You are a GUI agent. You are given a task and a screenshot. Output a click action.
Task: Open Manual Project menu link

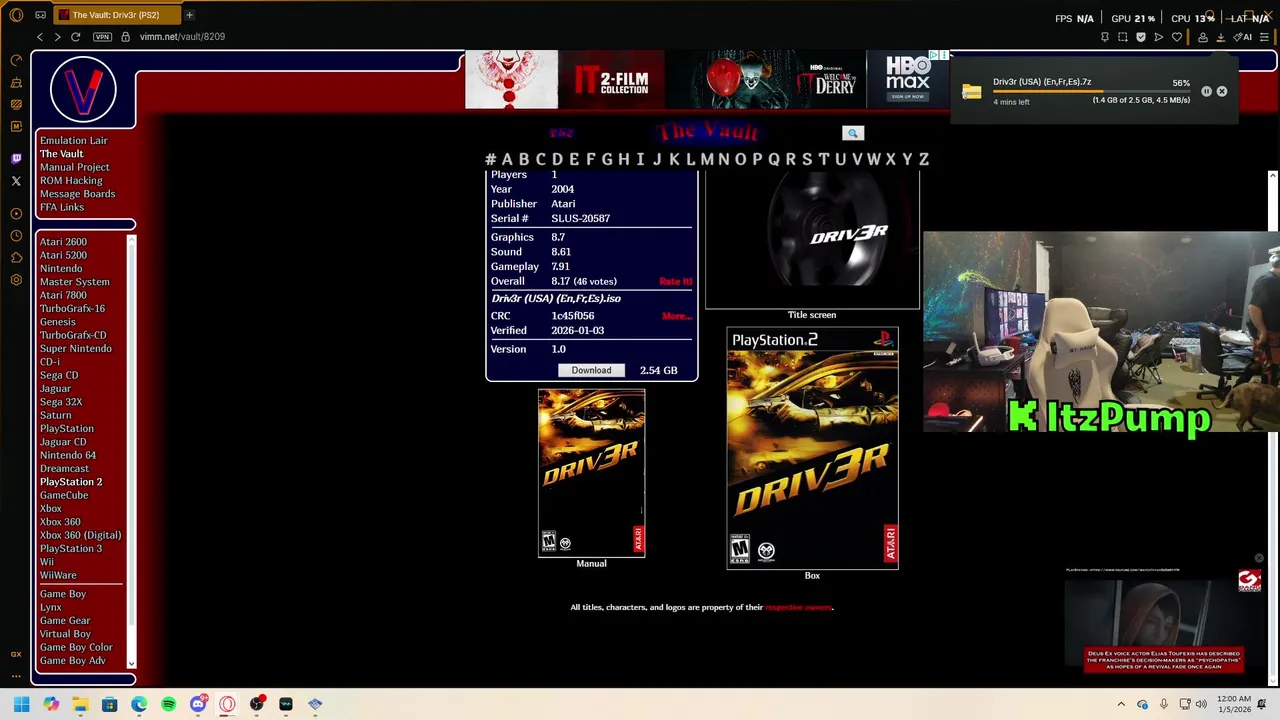(74, 167)
